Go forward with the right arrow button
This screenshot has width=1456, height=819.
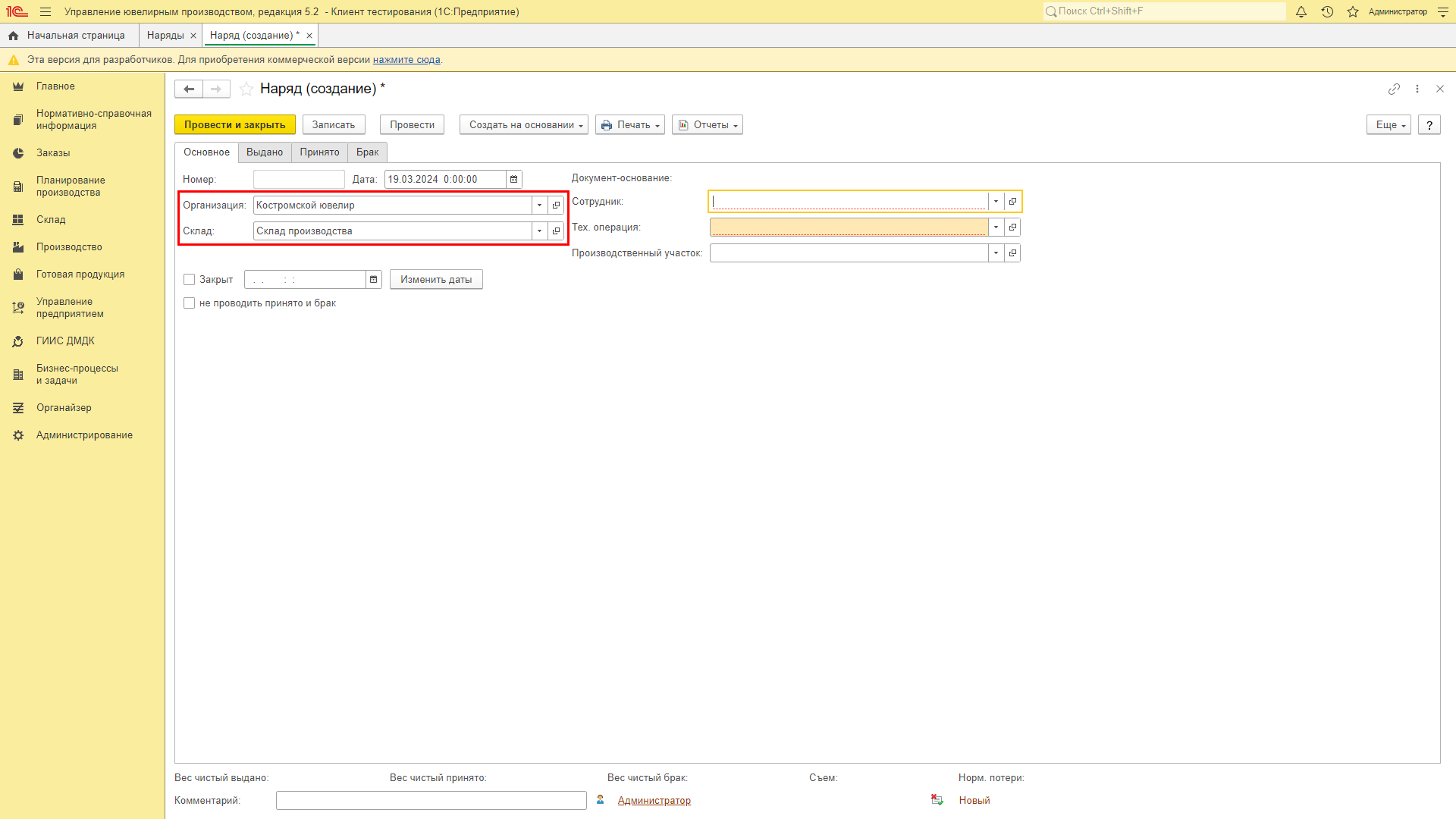pos(216,89)
